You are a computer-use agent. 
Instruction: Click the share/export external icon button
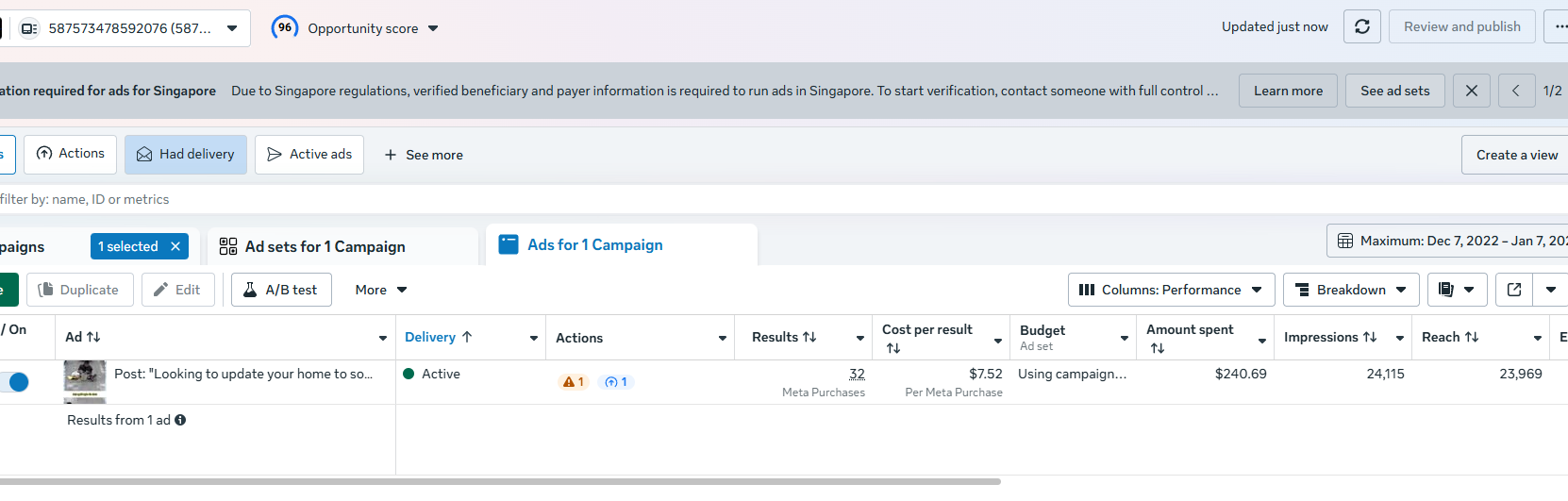(1514, 290)
